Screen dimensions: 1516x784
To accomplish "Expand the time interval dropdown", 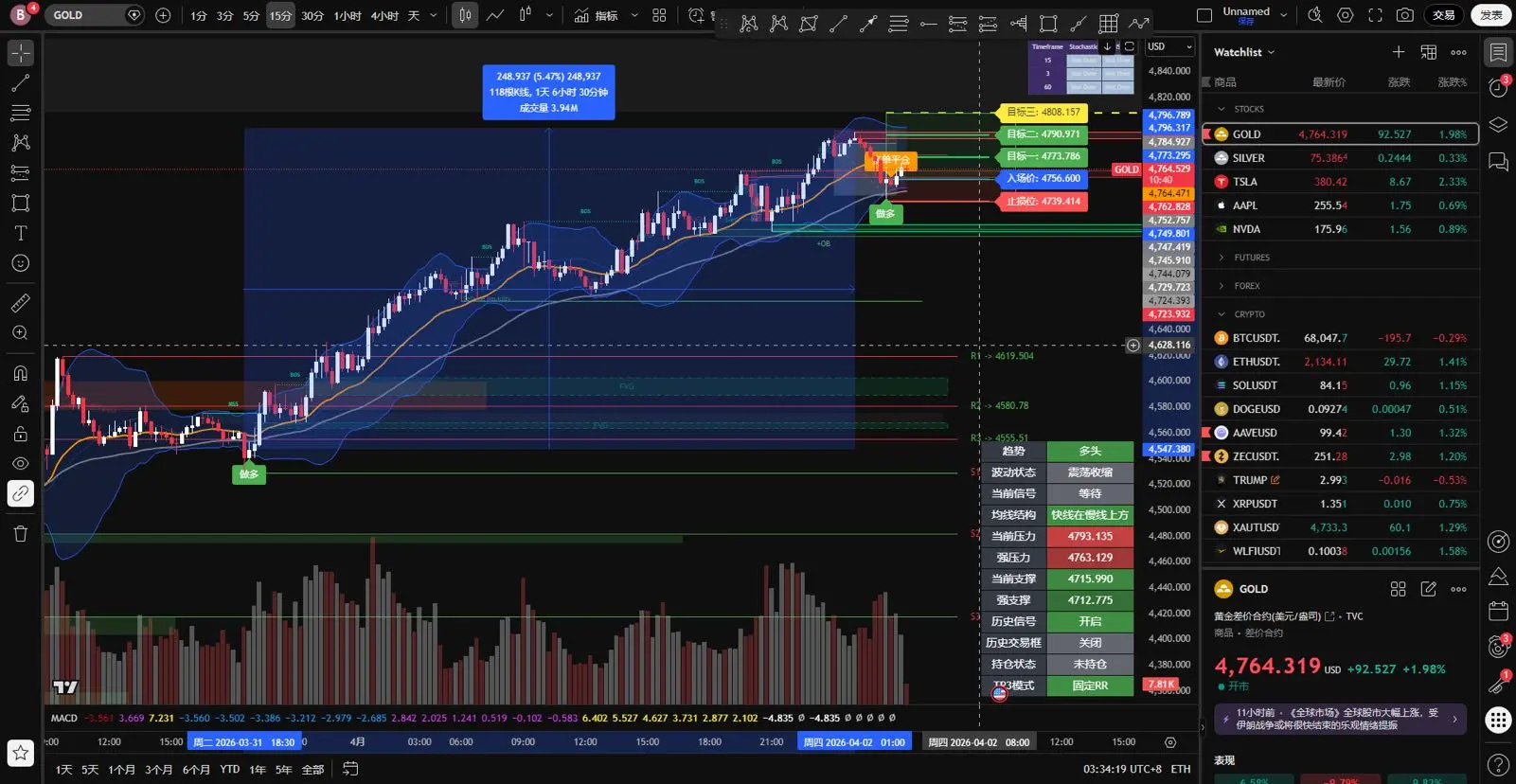I will (434, 15).
